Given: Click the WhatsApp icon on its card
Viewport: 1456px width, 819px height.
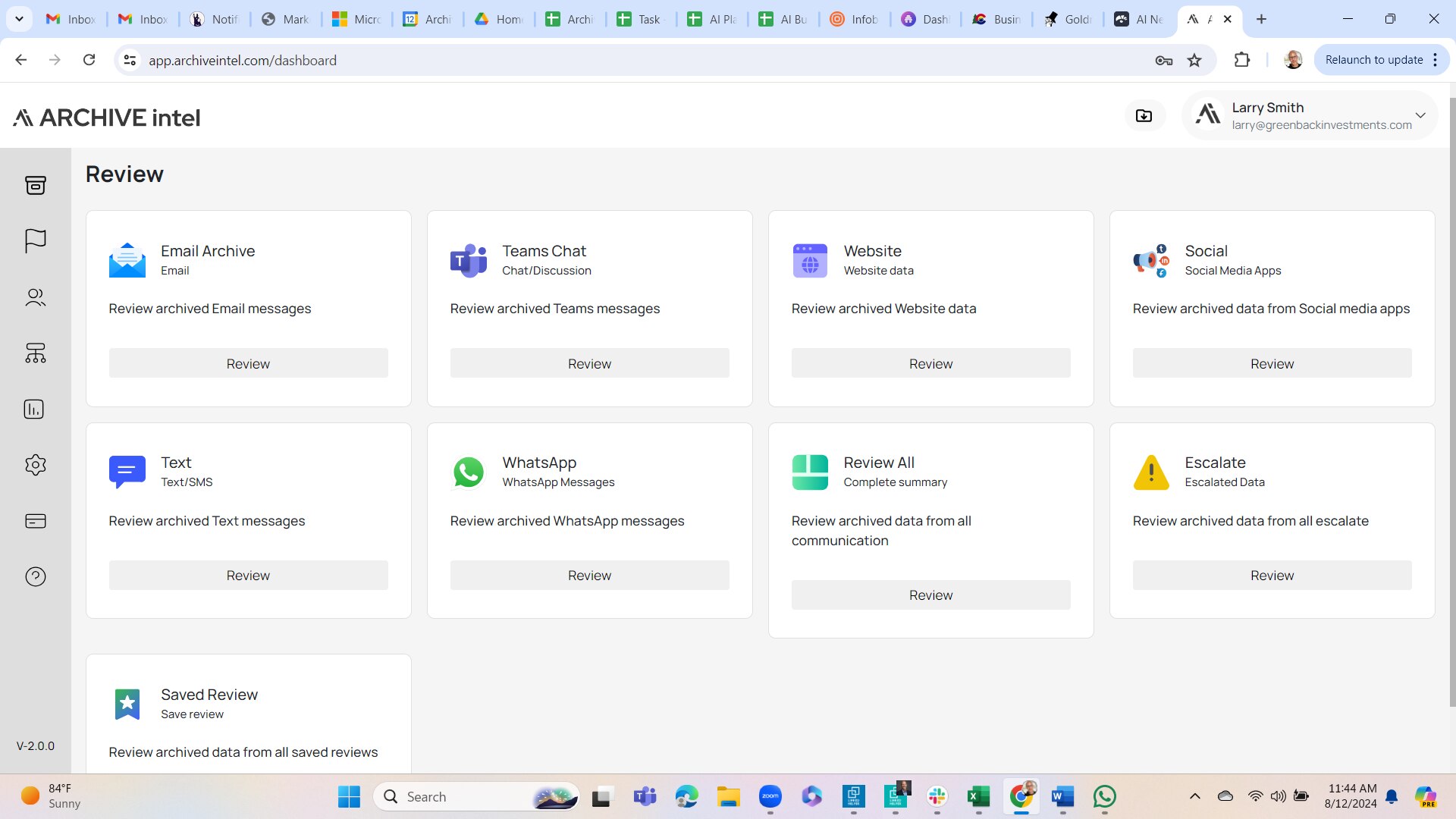Looking at the screenshot, I should coord(469,472).
